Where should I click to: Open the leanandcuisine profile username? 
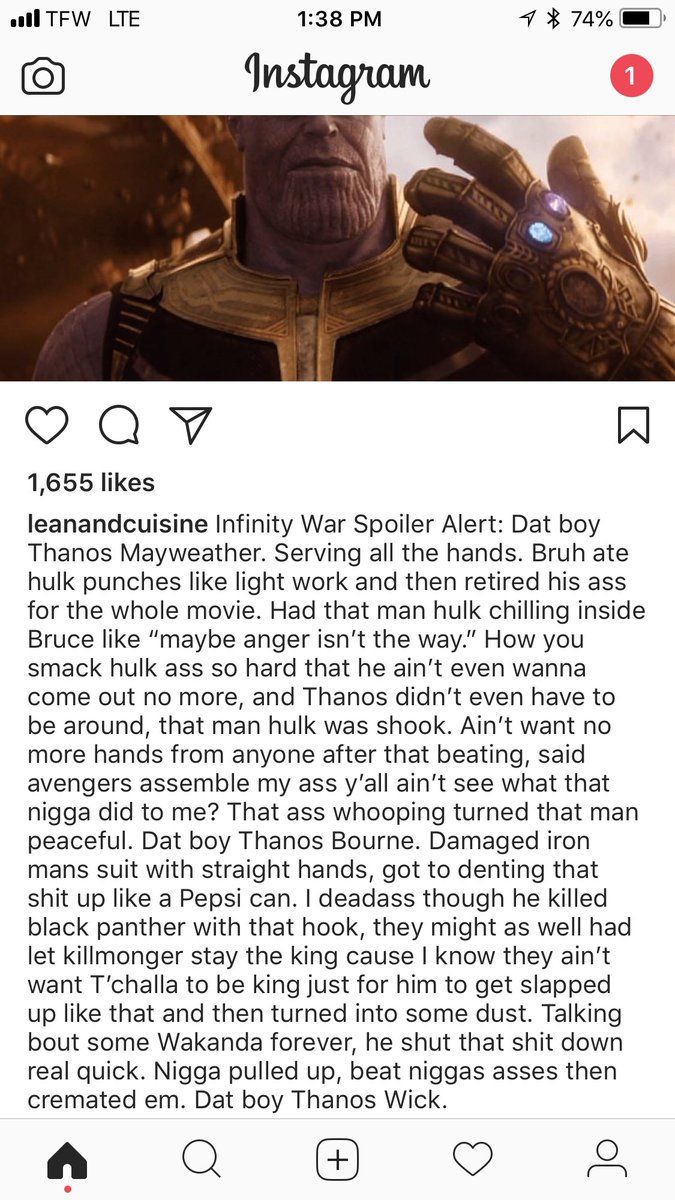click(118, 525)
